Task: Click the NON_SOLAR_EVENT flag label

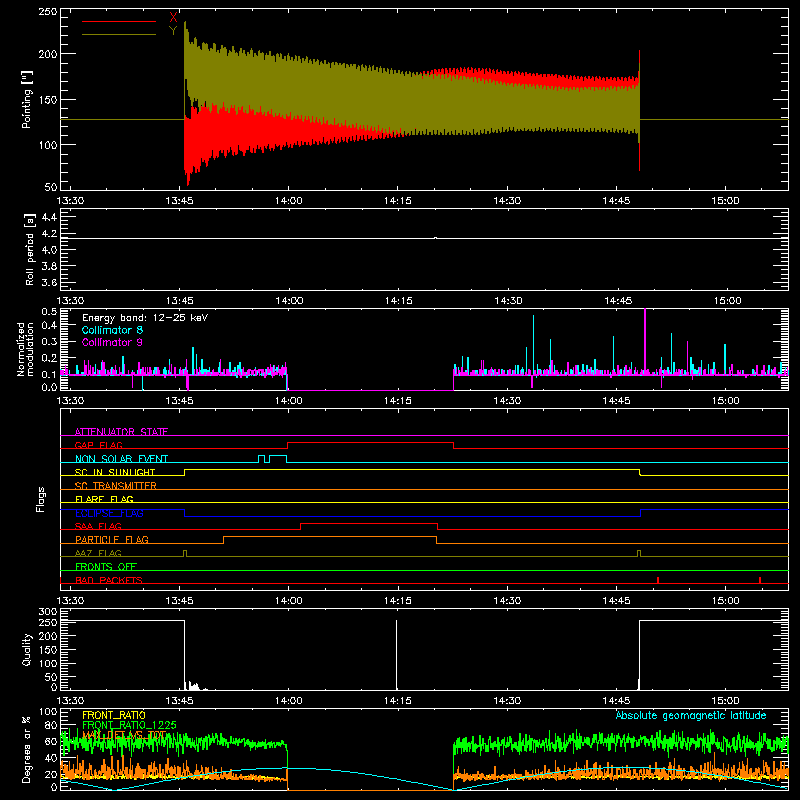Action: point(121,459)
